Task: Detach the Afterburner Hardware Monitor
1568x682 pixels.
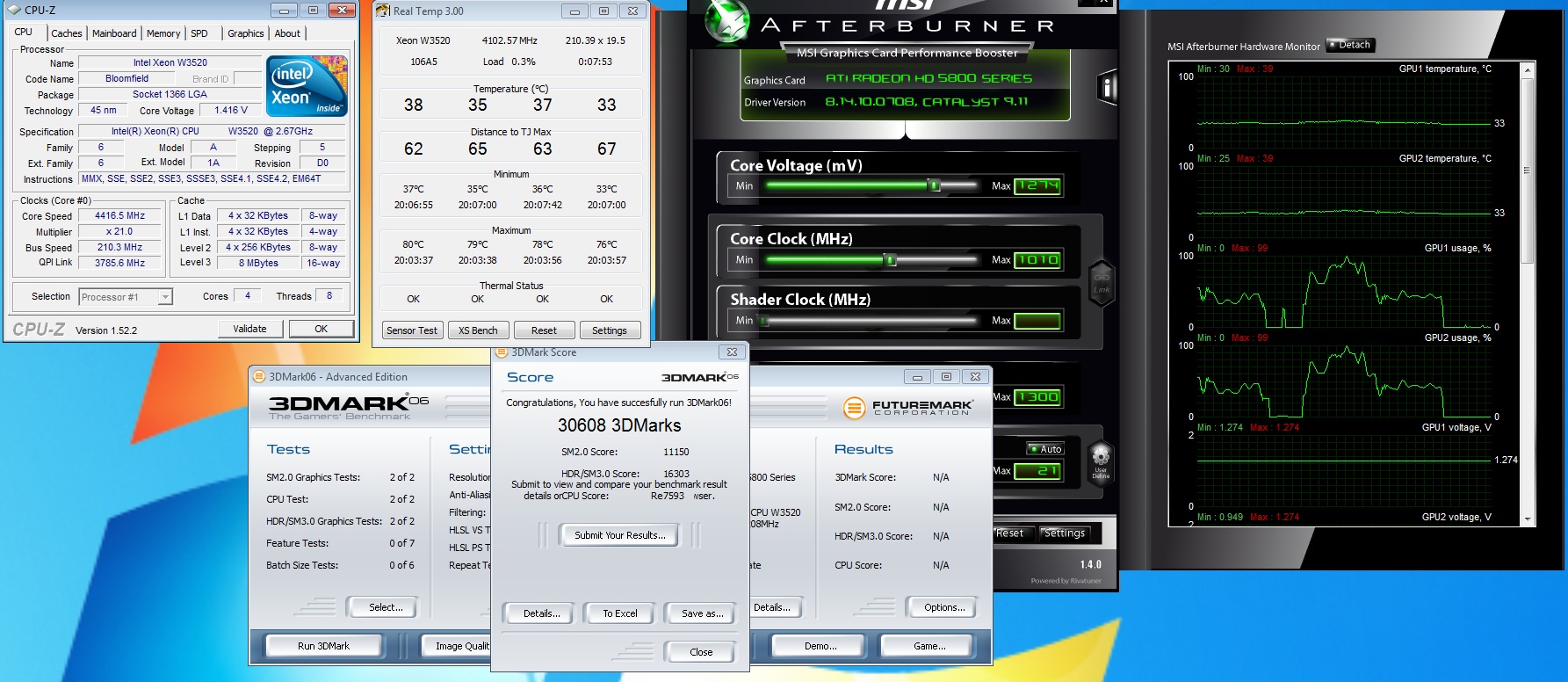Action: pyautogui.click(x=1350, y=45)
